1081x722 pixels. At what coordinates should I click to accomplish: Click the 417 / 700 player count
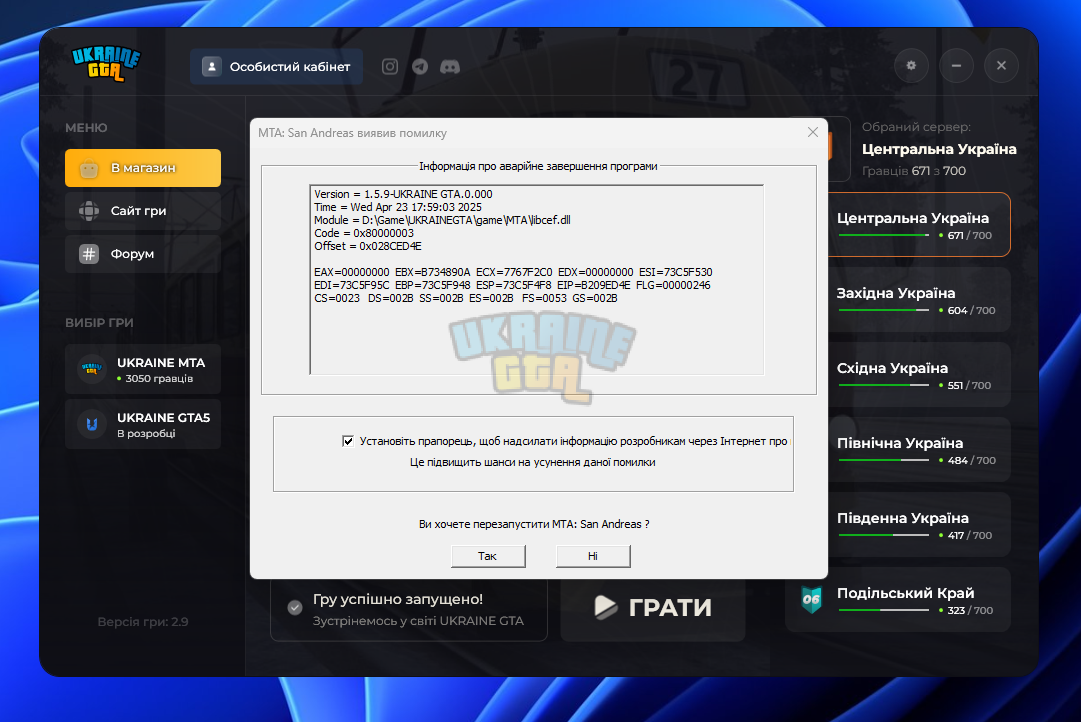point(970,535)
